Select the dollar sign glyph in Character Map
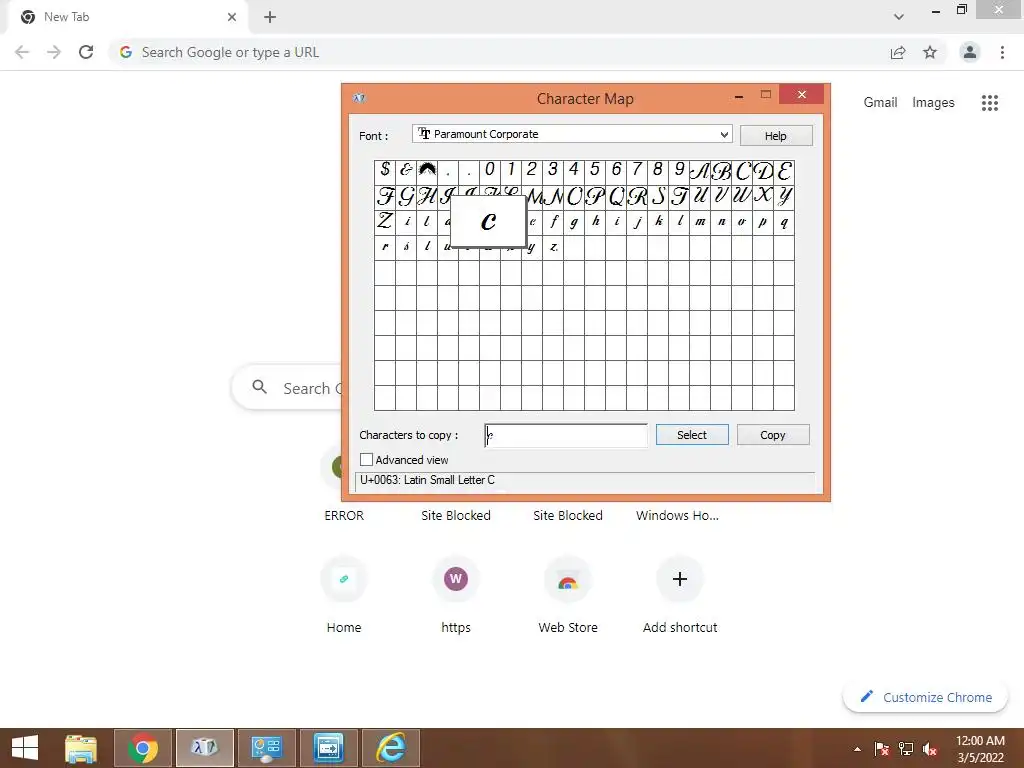Image resolution: width=1024 pixels, height=768 pixels. pos(385,170)
